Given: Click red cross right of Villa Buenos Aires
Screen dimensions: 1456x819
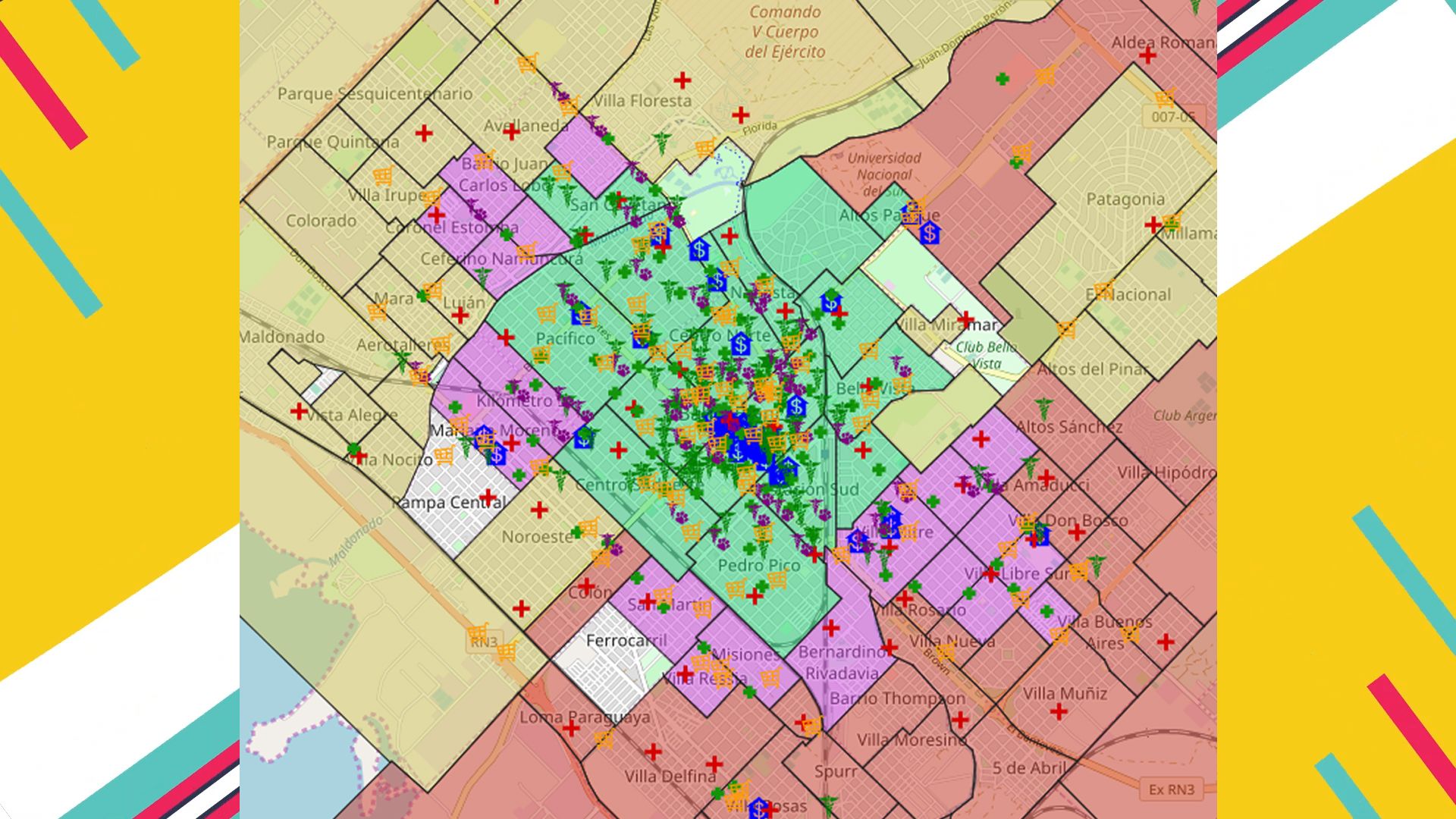Looking at the screenshot, I should point(1166,642).
